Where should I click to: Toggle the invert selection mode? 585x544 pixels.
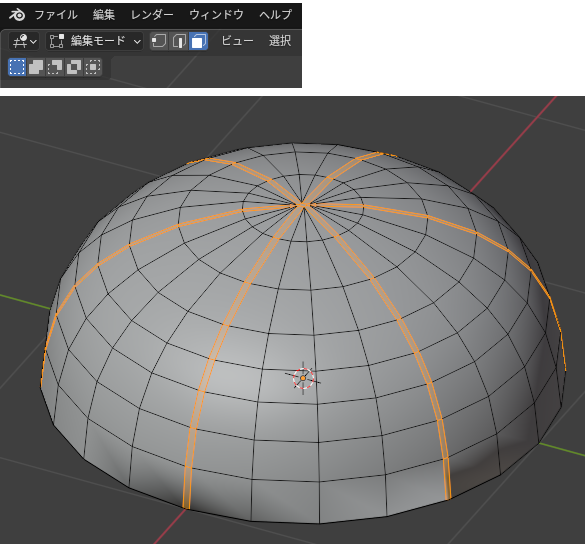(x=74, y=67)
